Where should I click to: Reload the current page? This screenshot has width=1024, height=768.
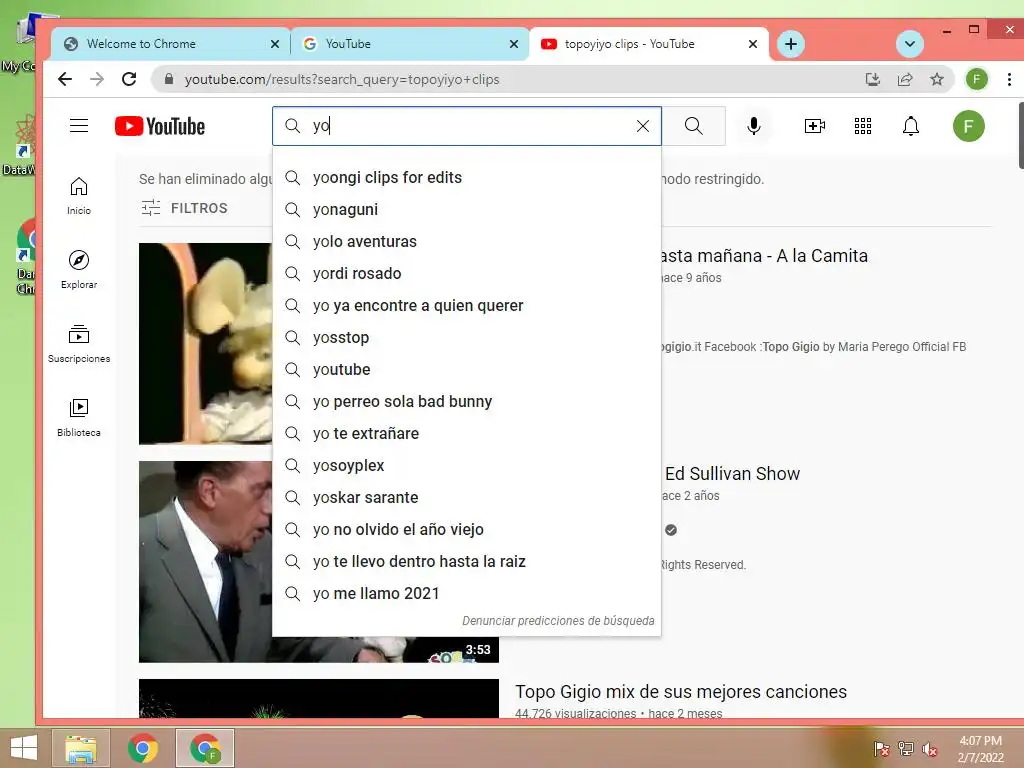(x=129, y=79)
